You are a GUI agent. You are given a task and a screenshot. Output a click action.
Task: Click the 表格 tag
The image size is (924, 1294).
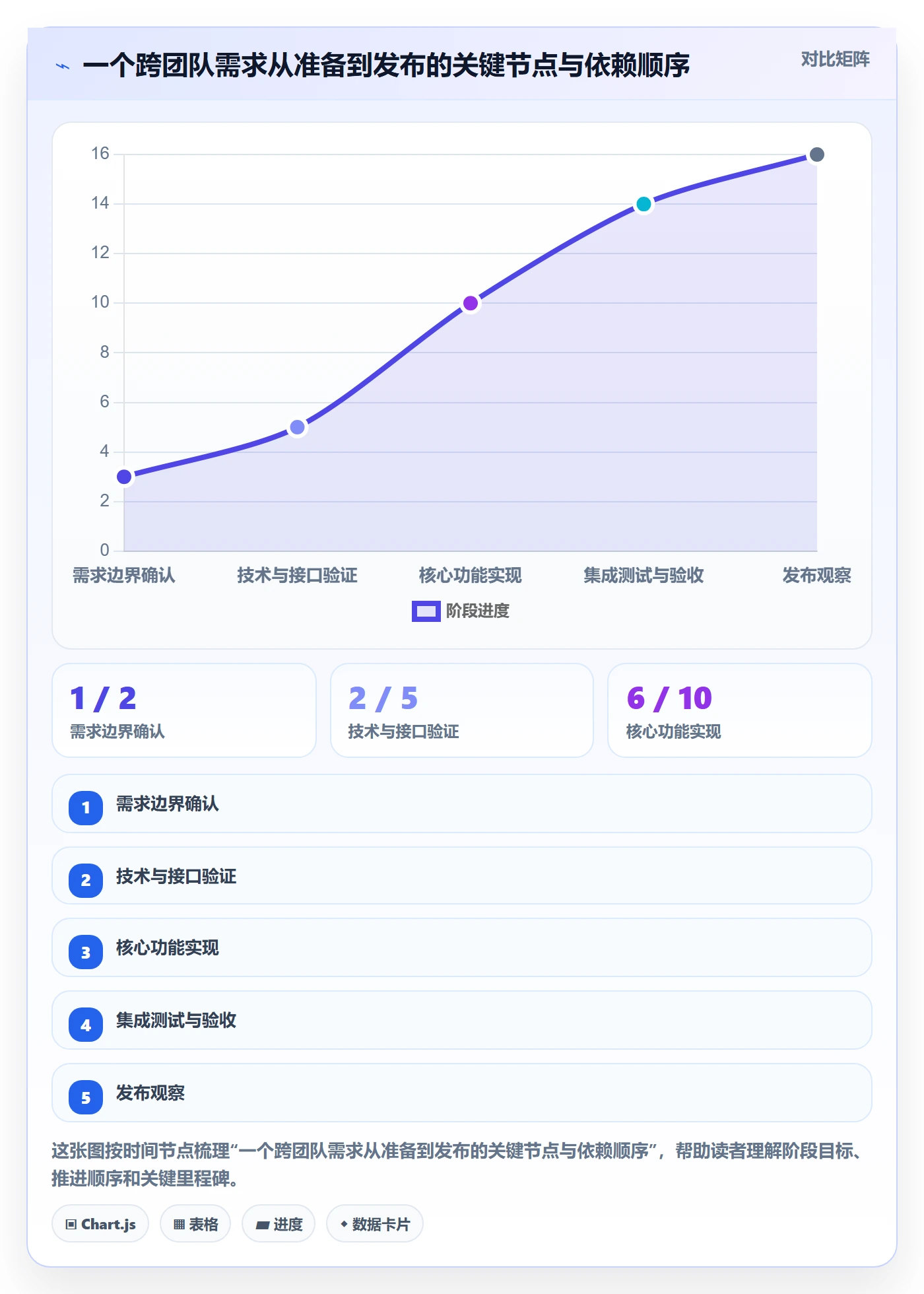coord(195,1224)
